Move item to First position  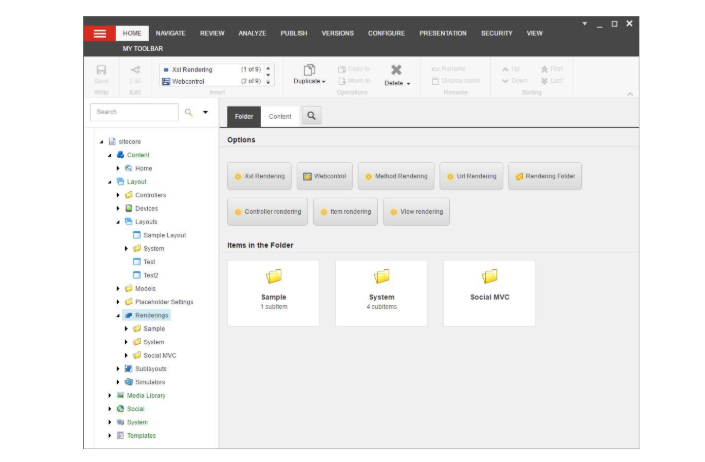(x=552, y=69)
